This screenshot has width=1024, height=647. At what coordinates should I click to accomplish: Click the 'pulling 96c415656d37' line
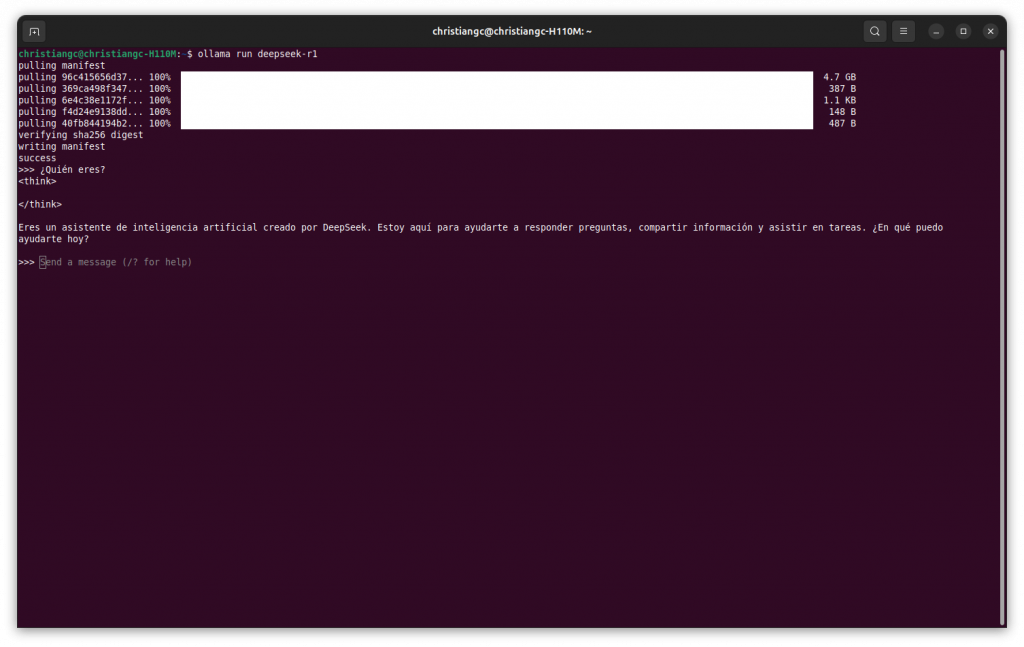(94, 77)
